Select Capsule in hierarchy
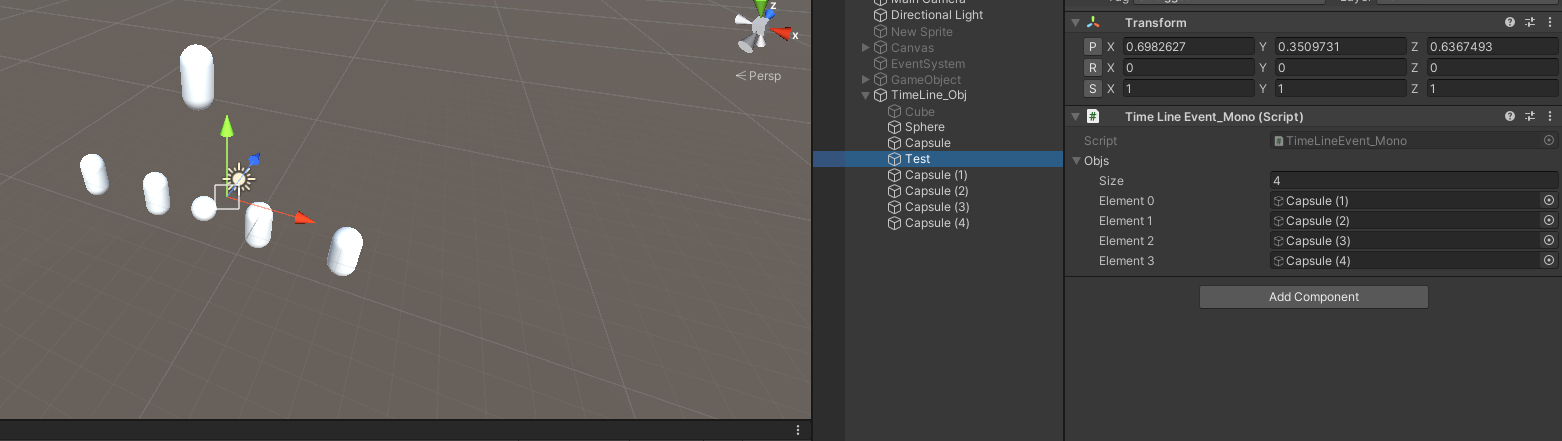1562x441 pixels. (x=927, y=143)
